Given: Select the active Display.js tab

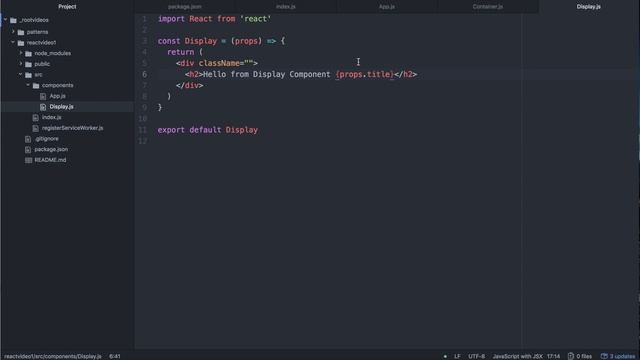Looking at the screenshot, I should pos(589,7).
